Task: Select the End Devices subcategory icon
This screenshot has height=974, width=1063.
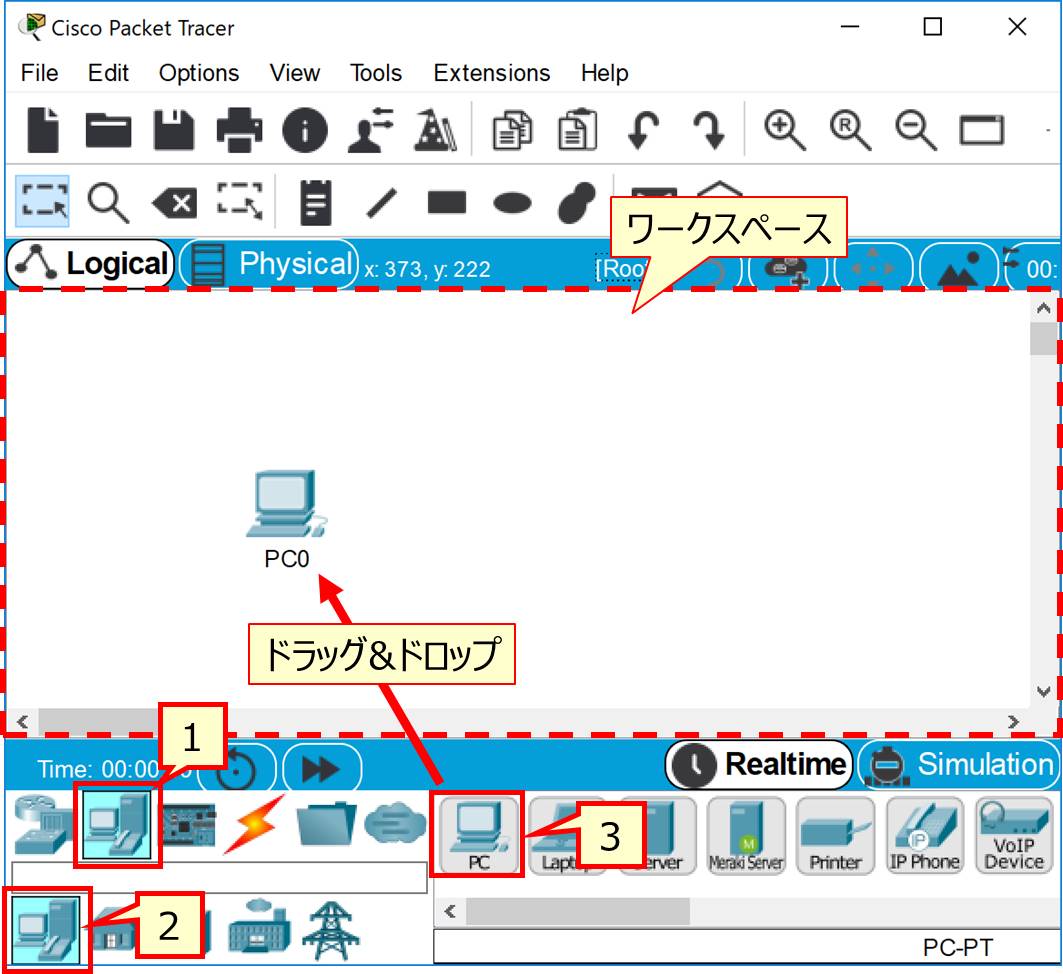Action: [x=46, y=930]
